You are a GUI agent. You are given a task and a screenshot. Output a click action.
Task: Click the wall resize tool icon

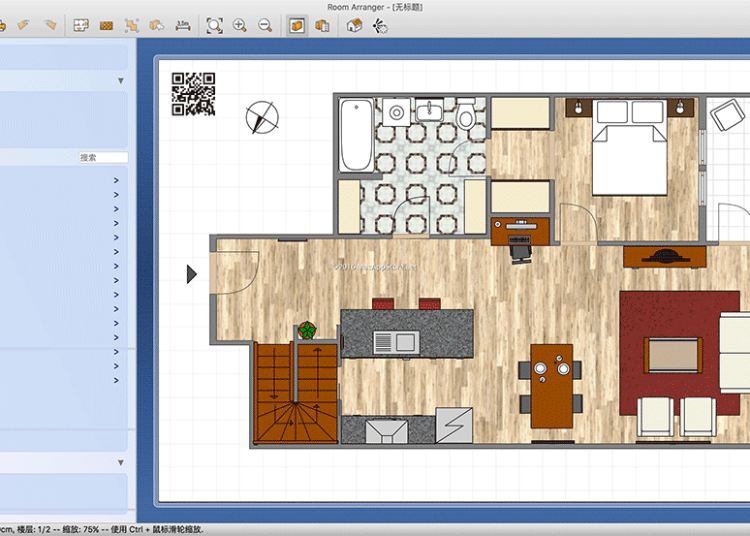131,25
